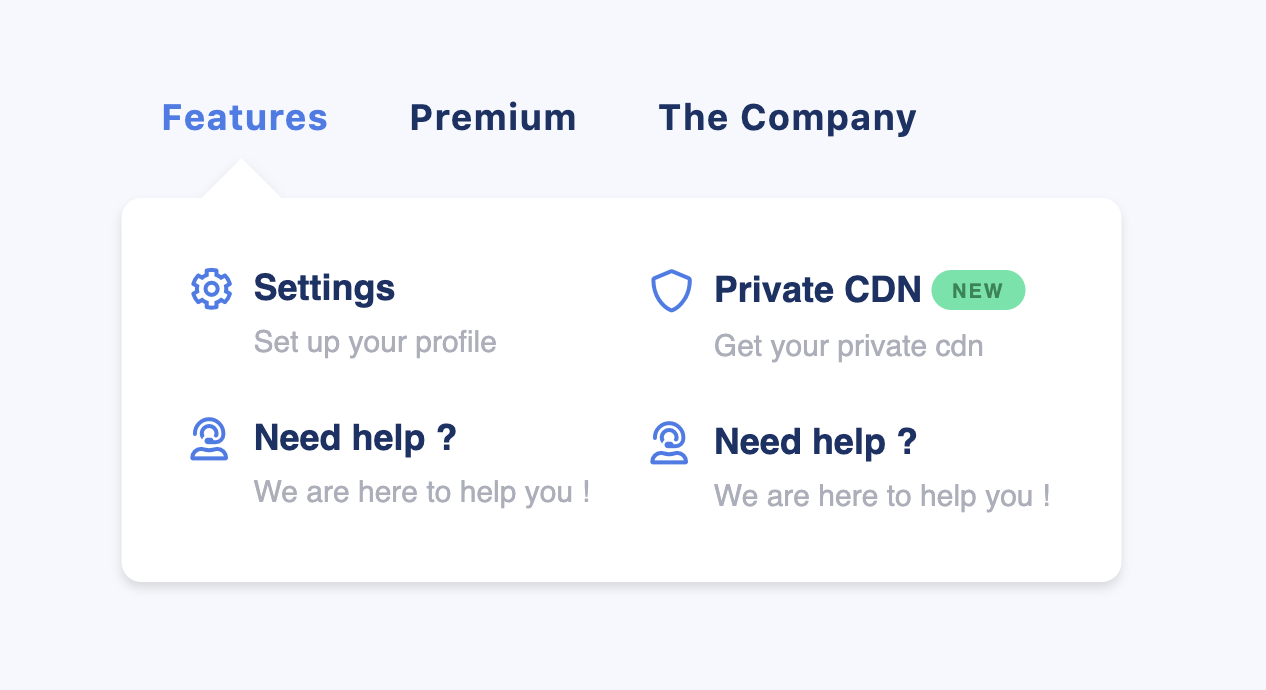
Task: Click the Settings gear icon
Action: click(211, 289)
